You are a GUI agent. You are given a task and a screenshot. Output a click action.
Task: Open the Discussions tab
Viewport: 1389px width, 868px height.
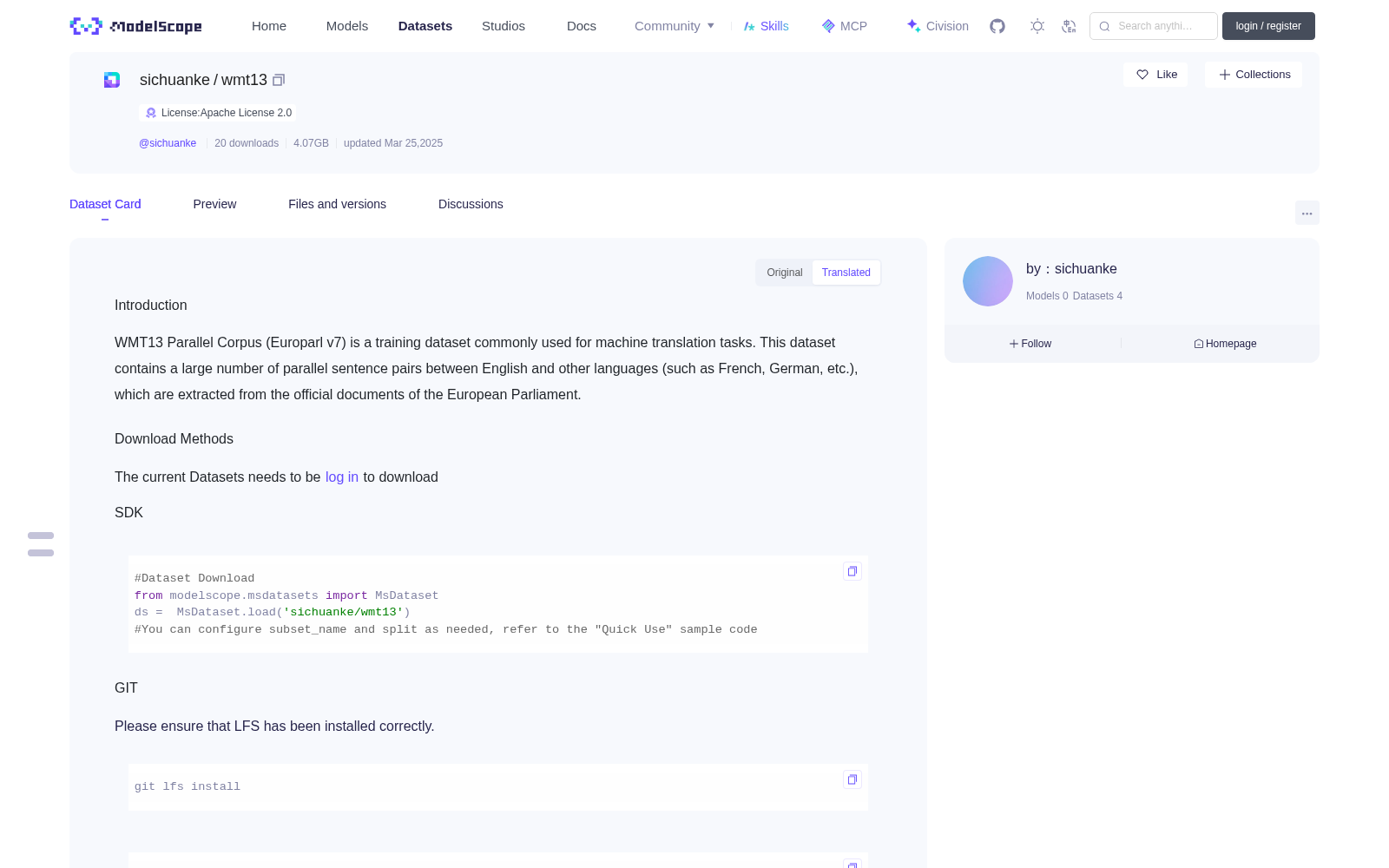click(471, 204)
